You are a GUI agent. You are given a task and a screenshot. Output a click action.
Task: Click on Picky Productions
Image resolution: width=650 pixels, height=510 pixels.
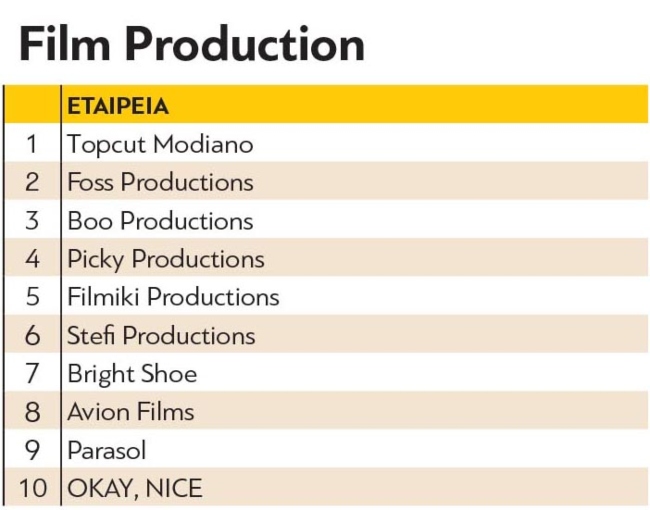166,259
